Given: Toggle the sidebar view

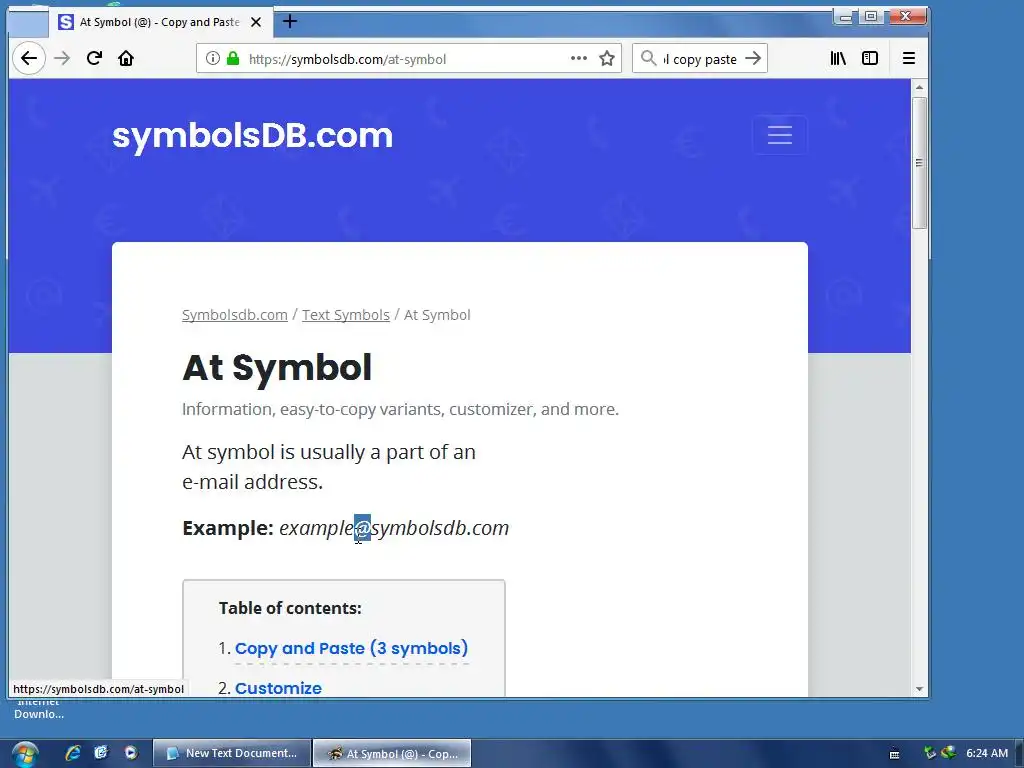Looking at the screenshot, I should 870,59.
